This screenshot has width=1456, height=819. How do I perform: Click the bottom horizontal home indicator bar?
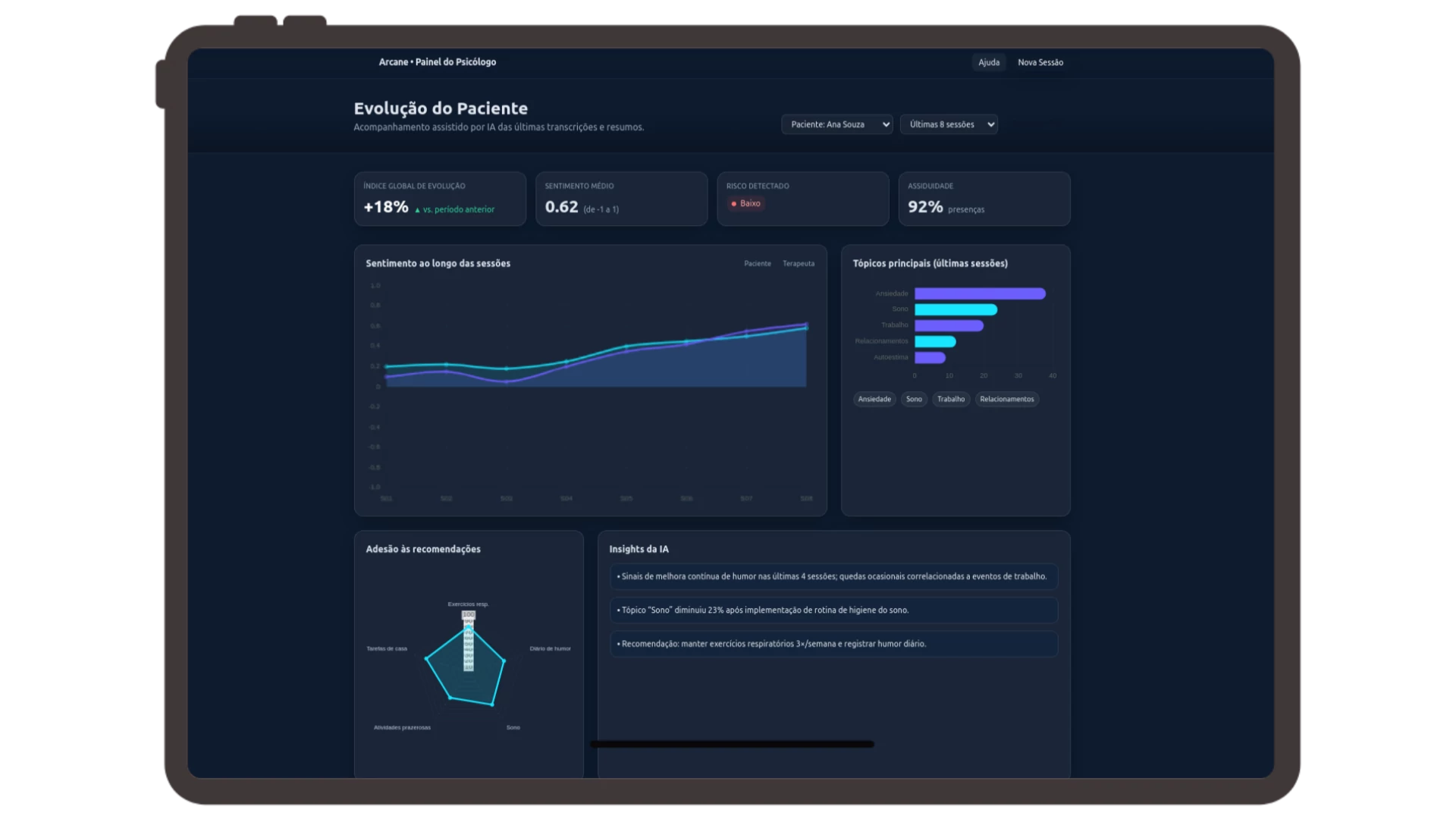(732, 744)
